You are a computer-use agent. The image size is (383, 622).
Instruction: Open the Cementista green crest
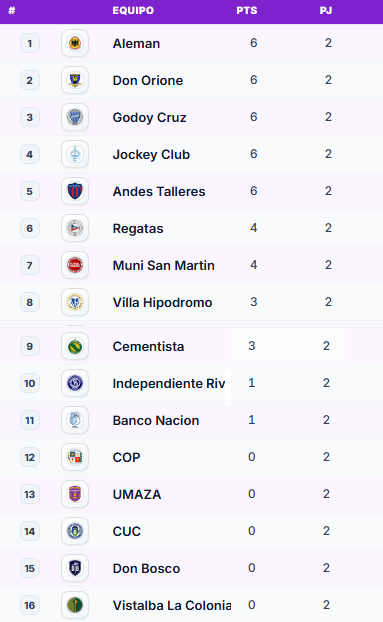click(x=75, y=346)
